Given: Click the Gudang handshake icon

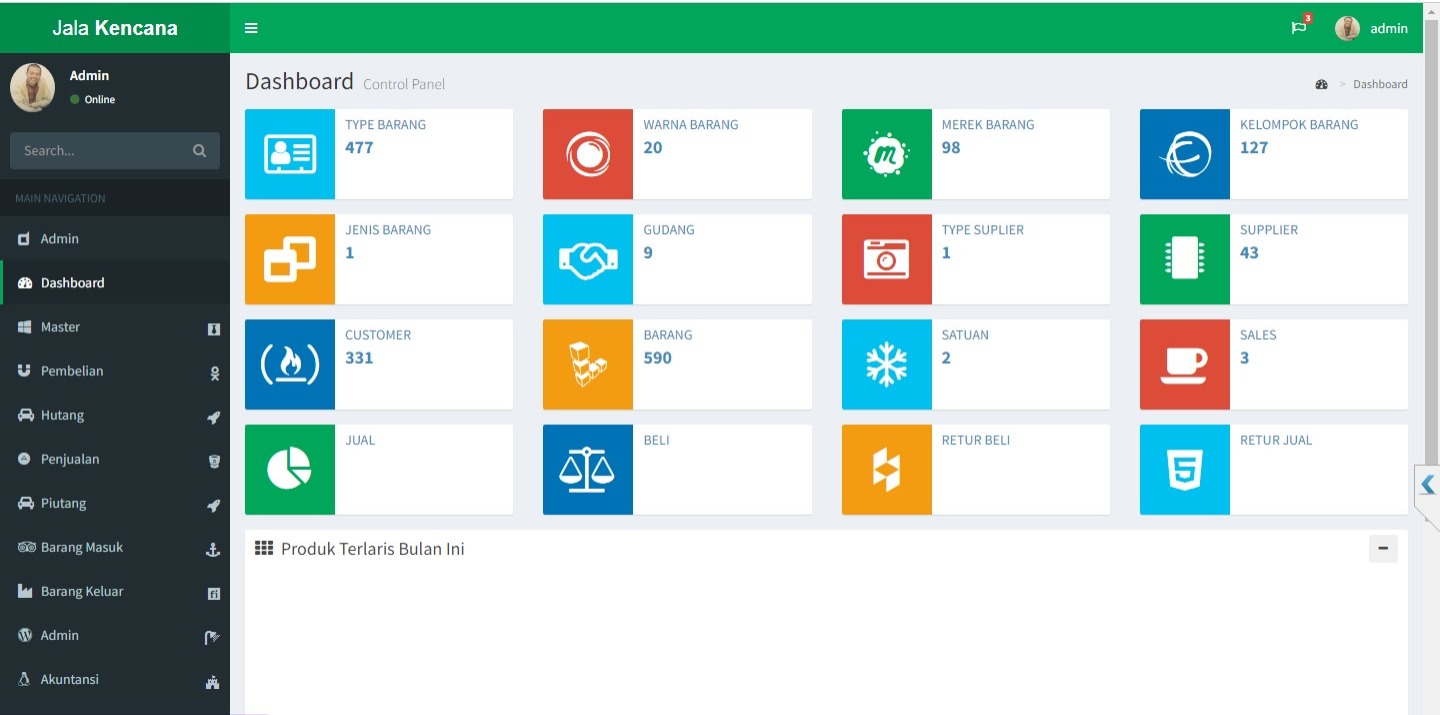Looking at the screenshot, I should 588,259.
